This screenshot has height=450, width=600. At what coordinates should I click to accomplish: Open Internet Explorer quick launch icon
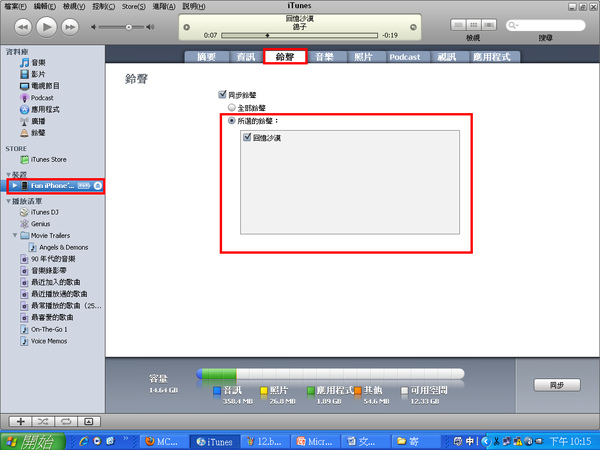[84, 441]
